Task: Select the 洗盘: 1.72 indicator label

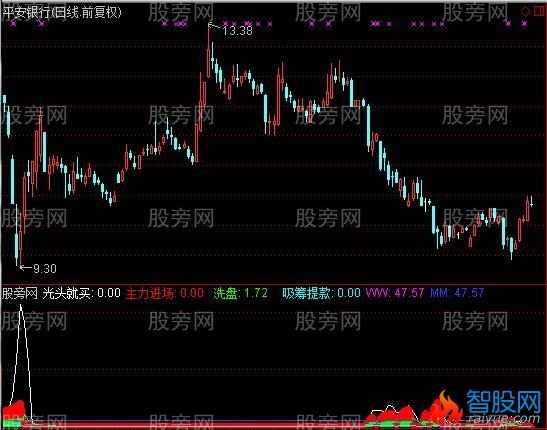Action: [x=240, y=293]
